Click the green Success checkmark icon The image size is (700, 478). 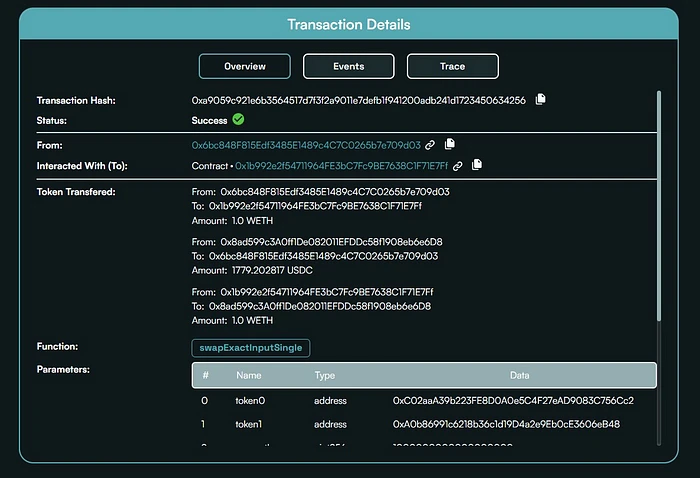point(238,120)
